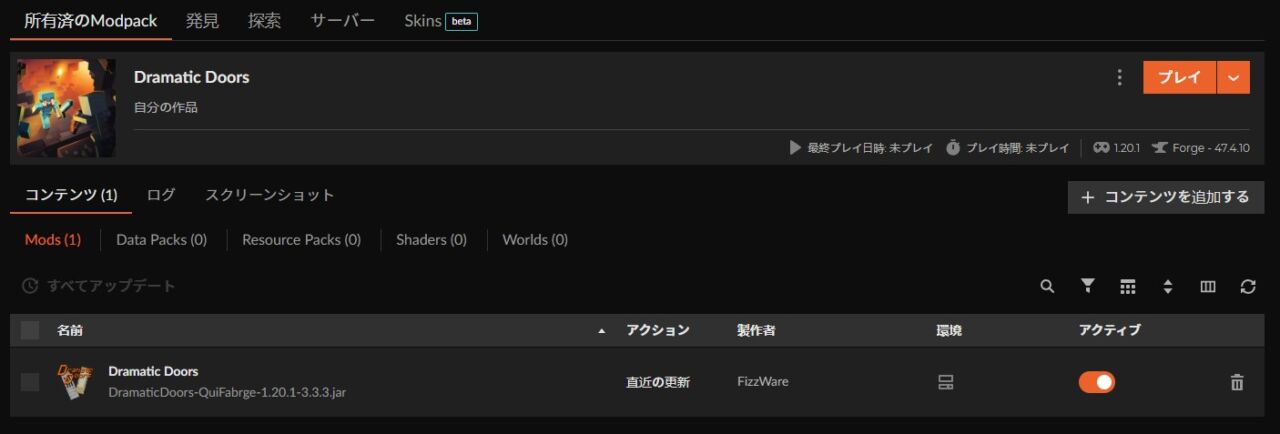Select the Data Packs (0) filter
The image size is (1280, 434).
pos(161,240)
